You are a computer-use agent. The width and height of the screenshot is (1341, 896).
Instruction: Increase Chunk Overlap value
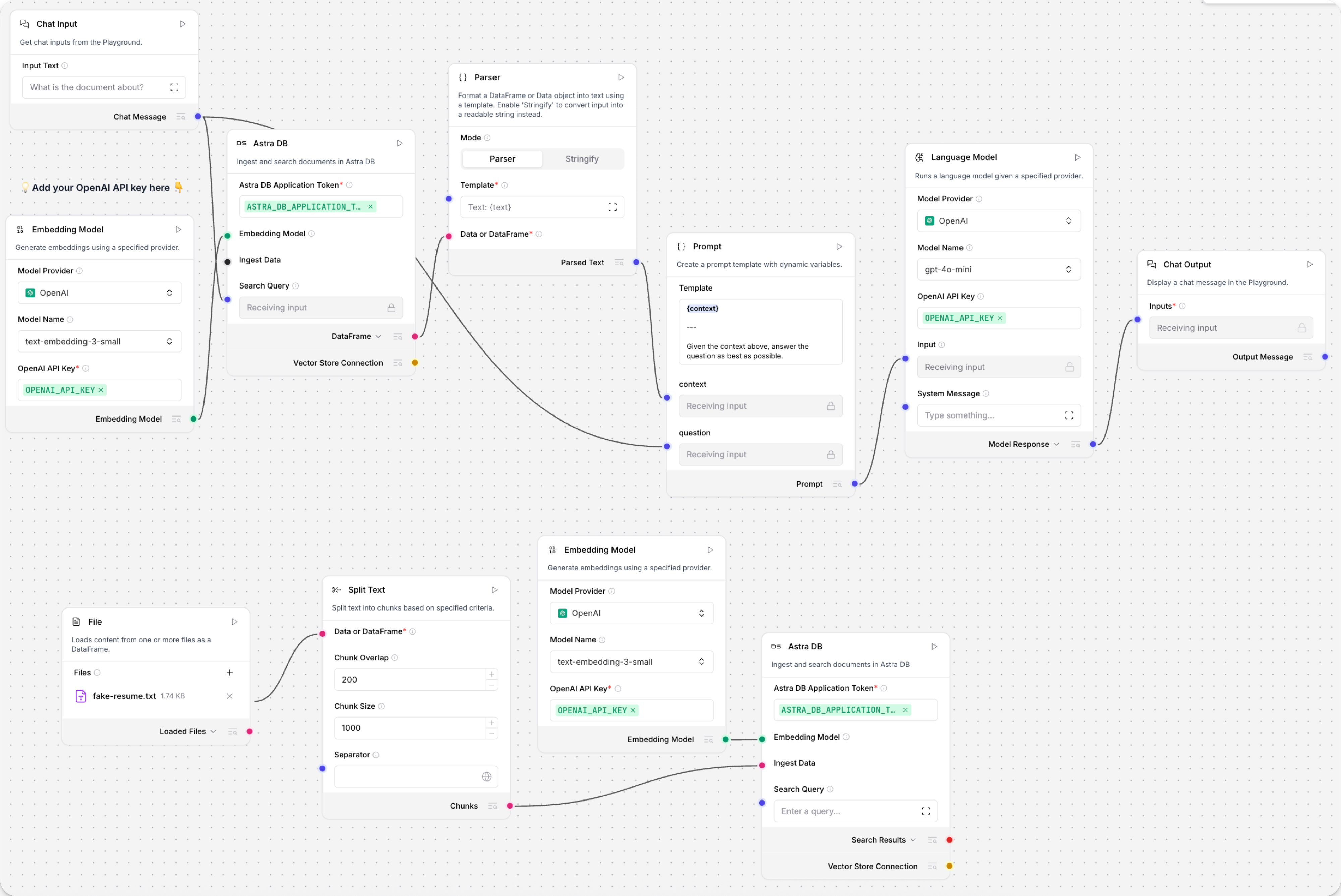(491, 674)
